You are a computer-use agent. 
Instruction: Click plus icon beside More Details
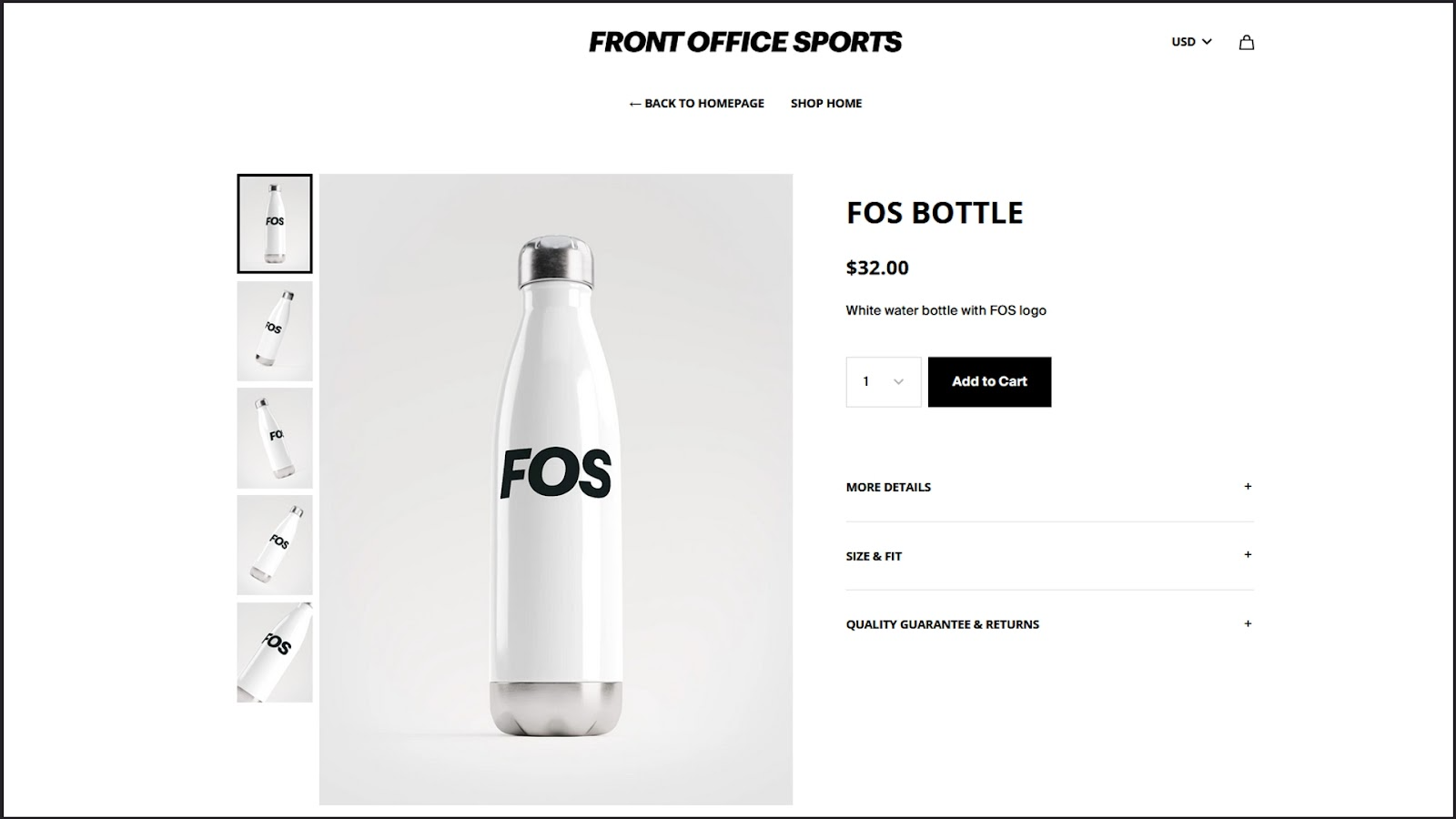click(x=1248, y=487)
